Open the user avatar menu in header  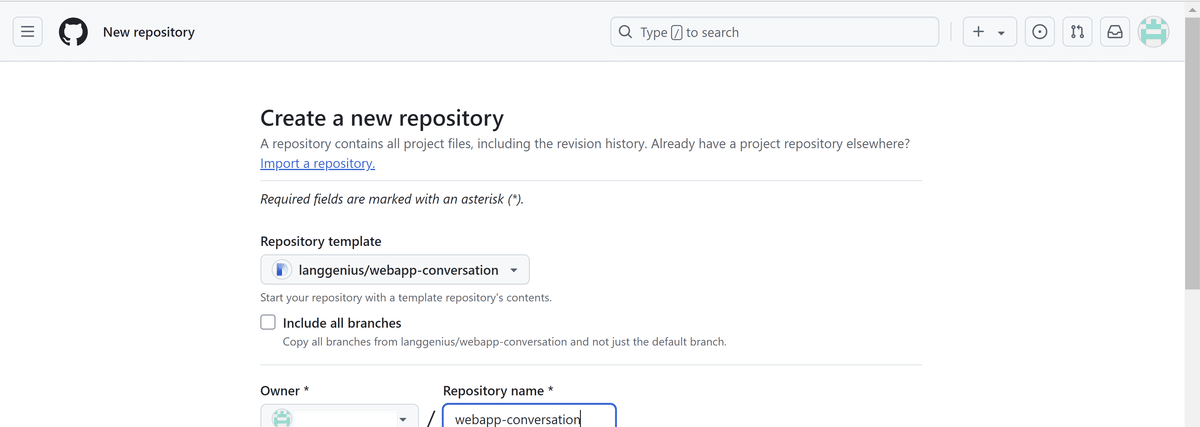[x=1154, y=32]
